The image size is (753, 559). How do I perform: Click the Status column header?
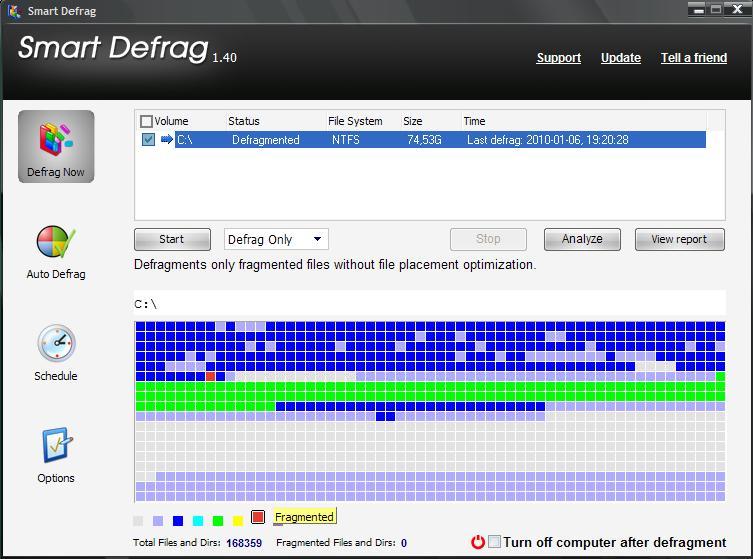[x=244, y=121]
